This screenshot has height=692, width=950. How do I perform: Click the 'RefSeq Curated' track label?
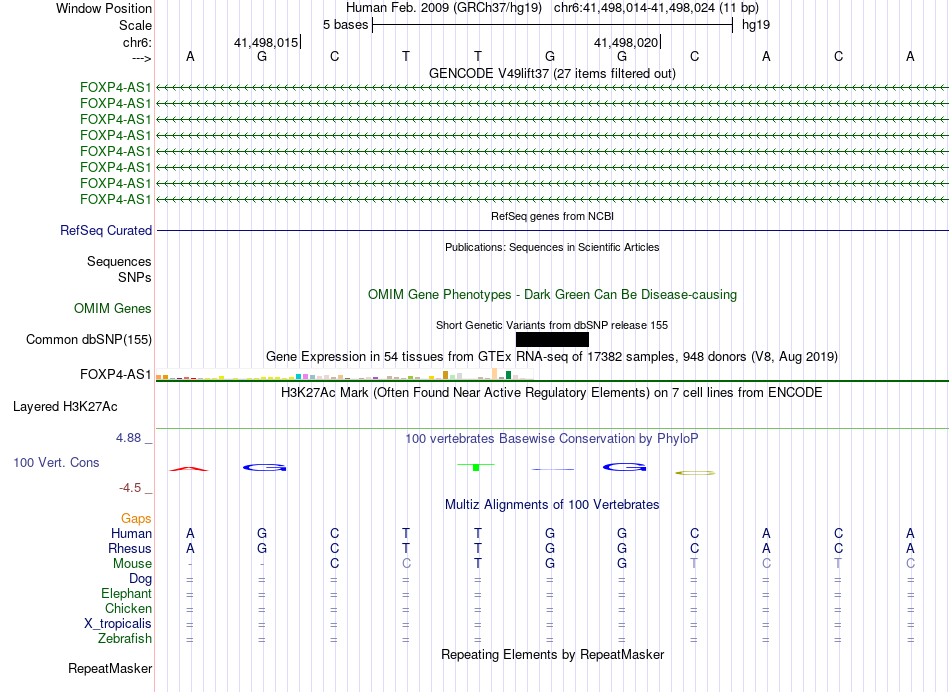point(106,230)
